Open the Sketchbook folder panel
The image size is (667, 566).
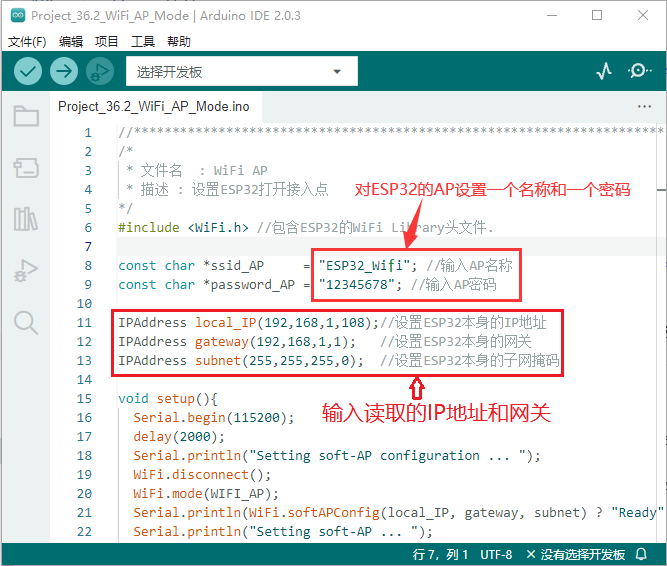click(26, 117)
